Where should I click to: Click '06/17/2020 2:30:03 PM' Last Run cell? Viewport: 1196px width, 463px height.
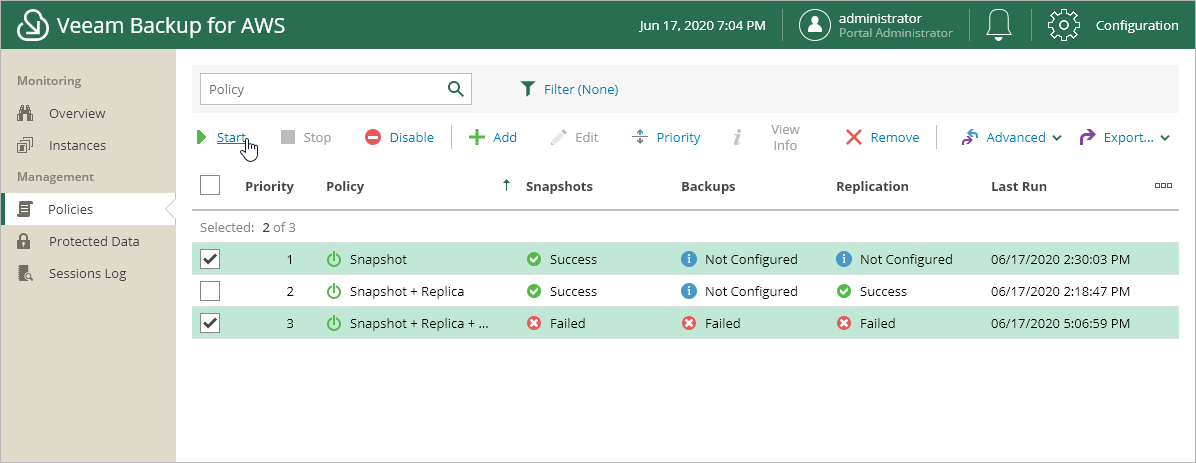point(1060,259)
